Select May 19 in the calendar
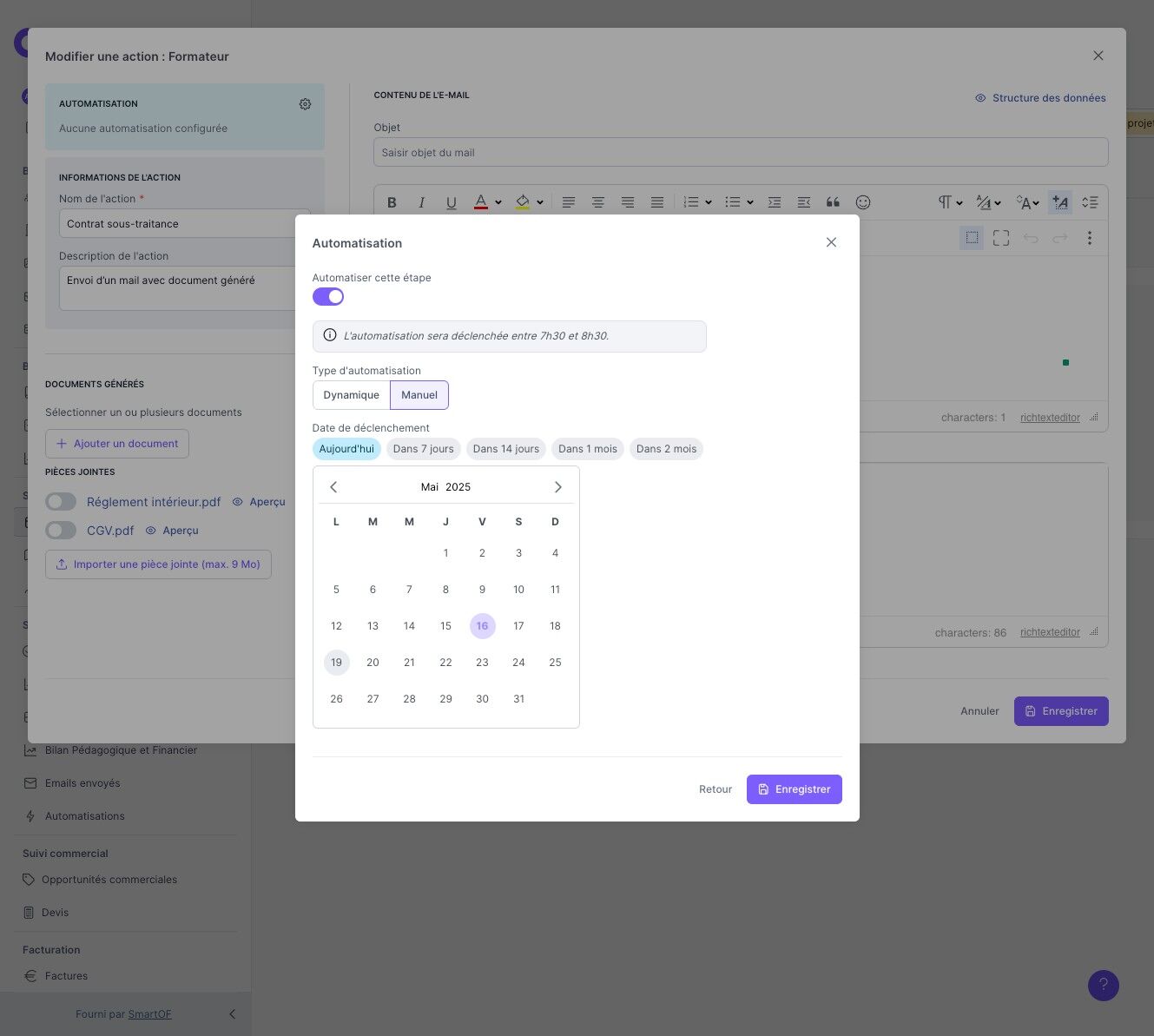The width and height of the screenshot is (1154, 1036). pyautogui.click(x=337, y=663)
